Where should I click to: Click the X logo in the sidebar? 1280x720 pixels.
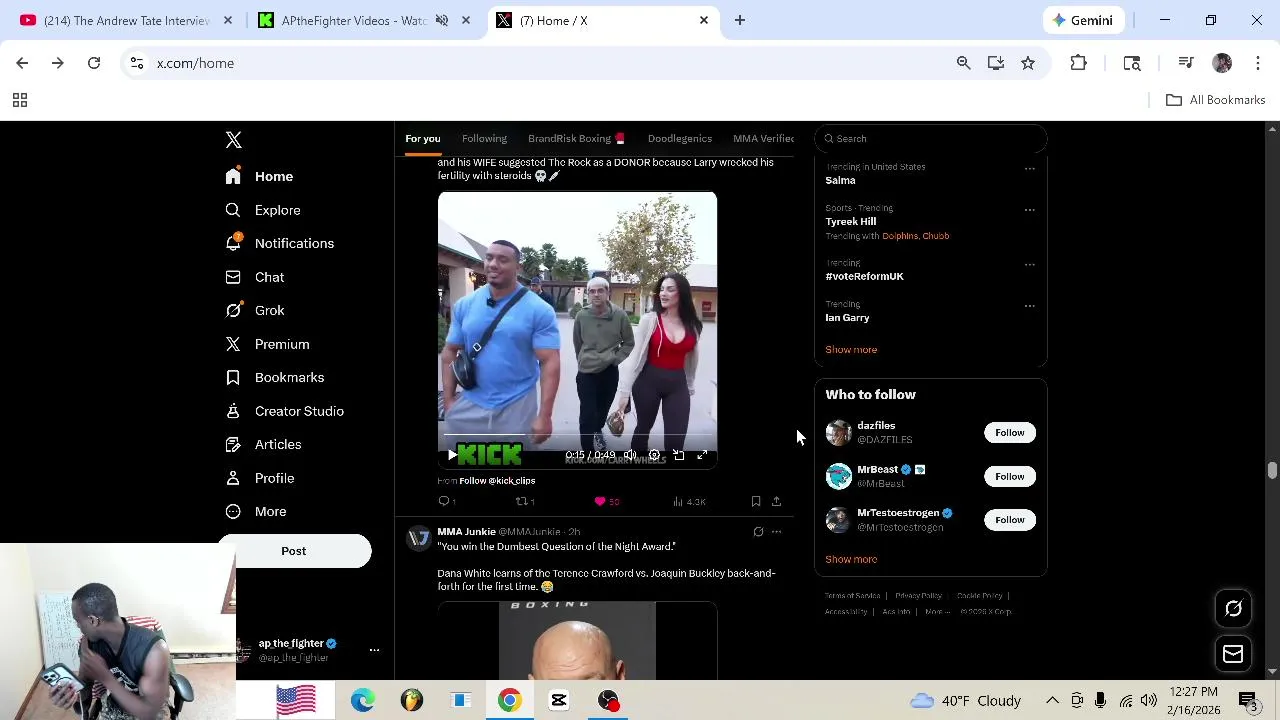click(x=233, y=140)
